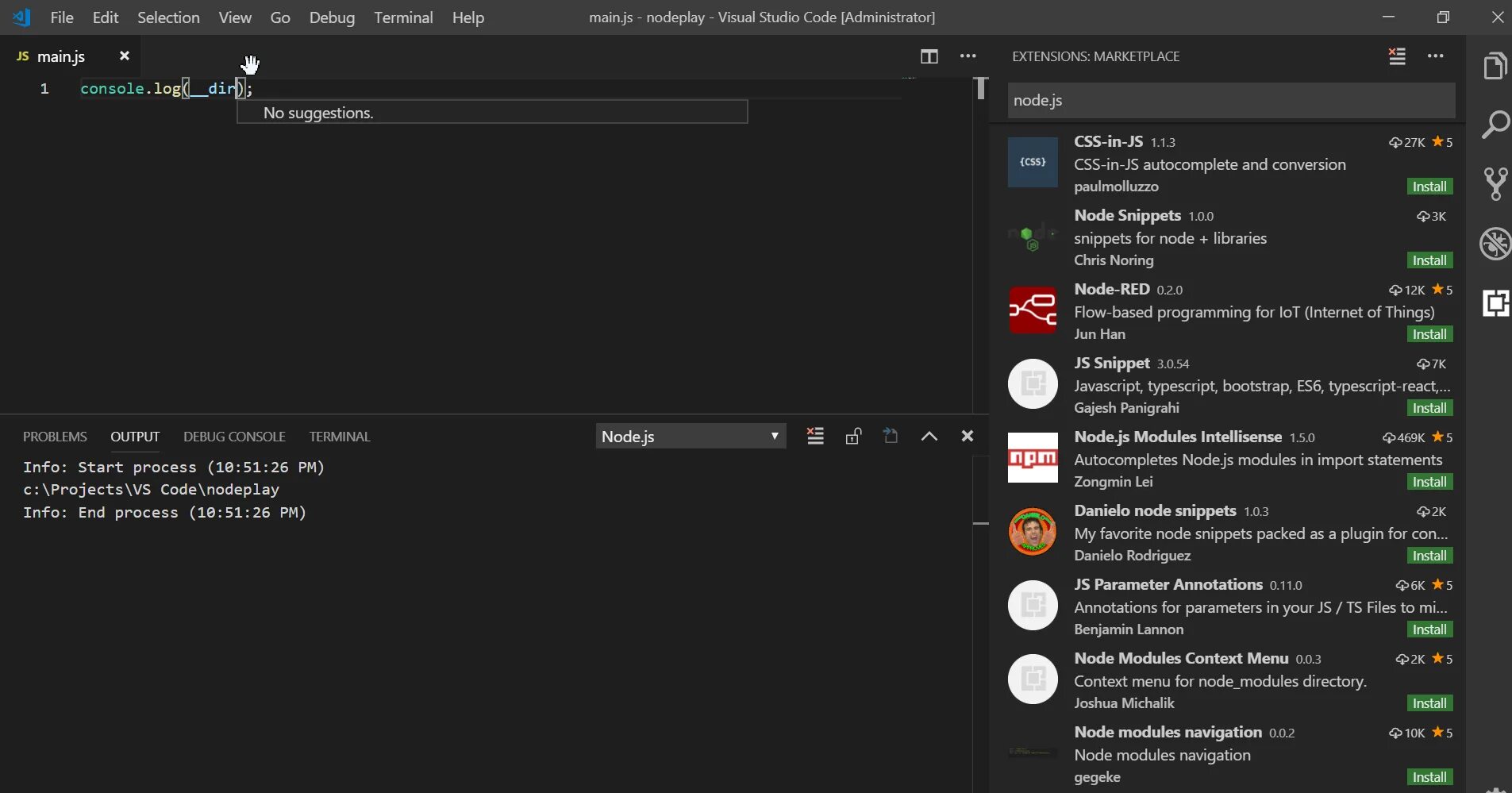Maximize the output panel size

pos(929,436)
